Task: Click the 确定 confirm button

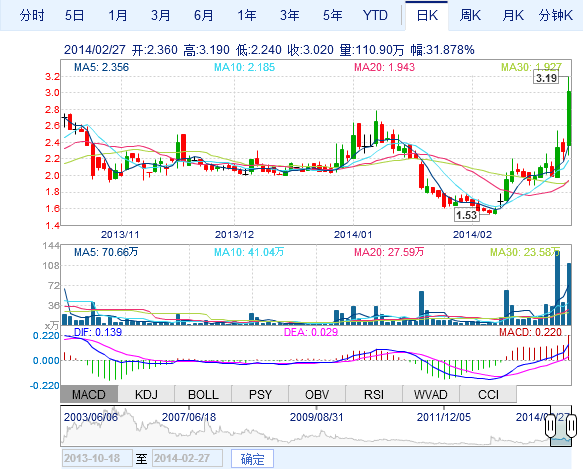Action: point(252,459)
